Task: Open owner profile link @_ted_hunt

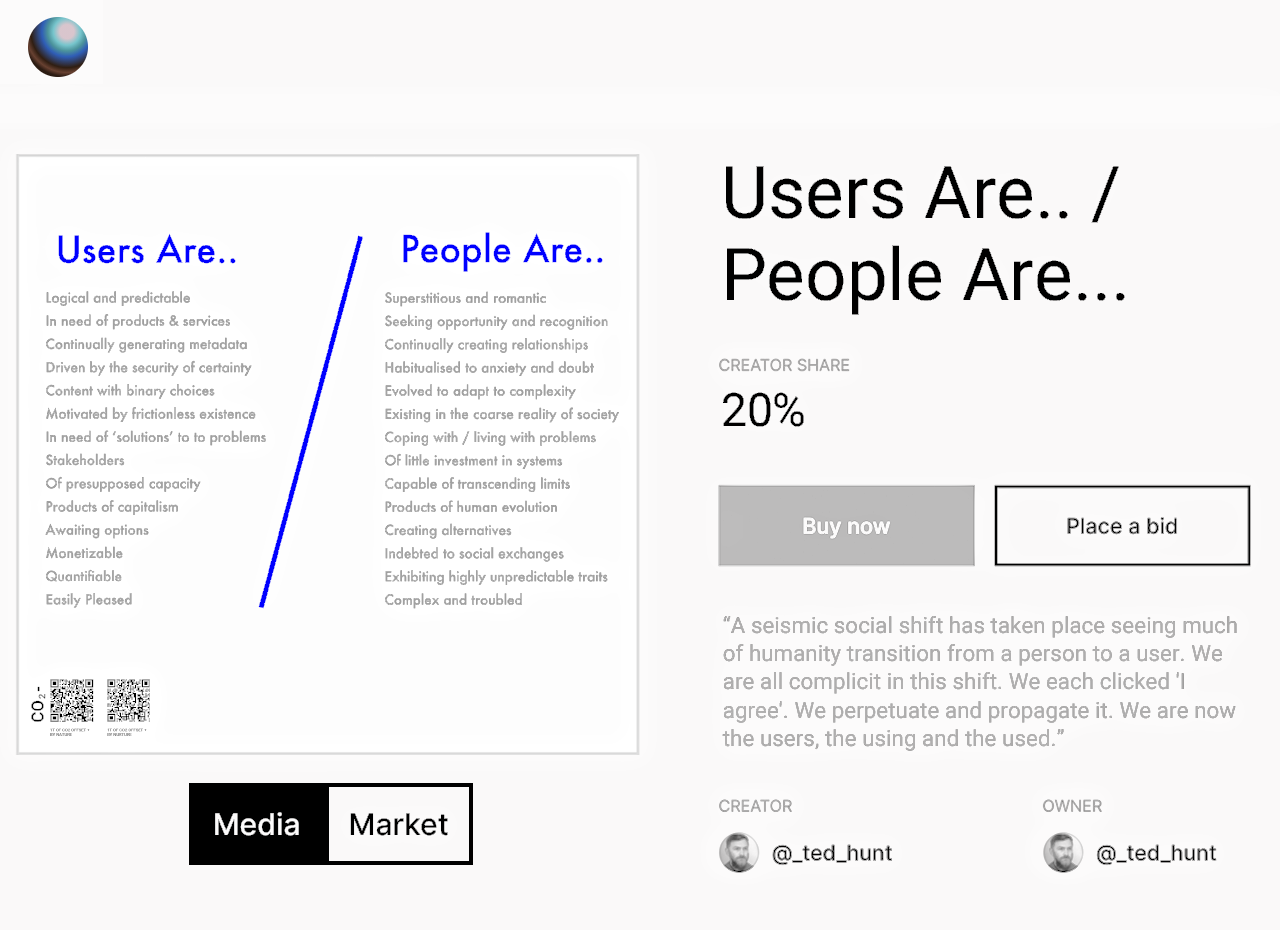Action: click(1156, 853)
